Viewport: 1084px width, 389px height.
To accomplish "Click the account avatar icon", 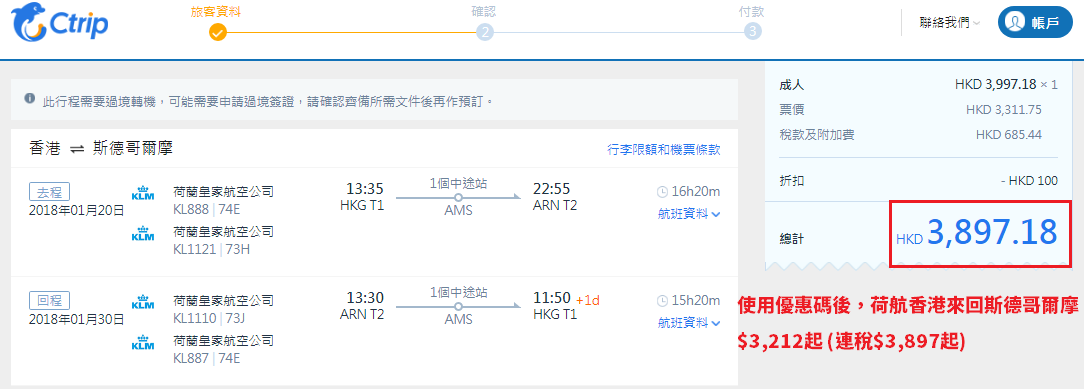I will pyautogui.click(x=1014, y=23).
